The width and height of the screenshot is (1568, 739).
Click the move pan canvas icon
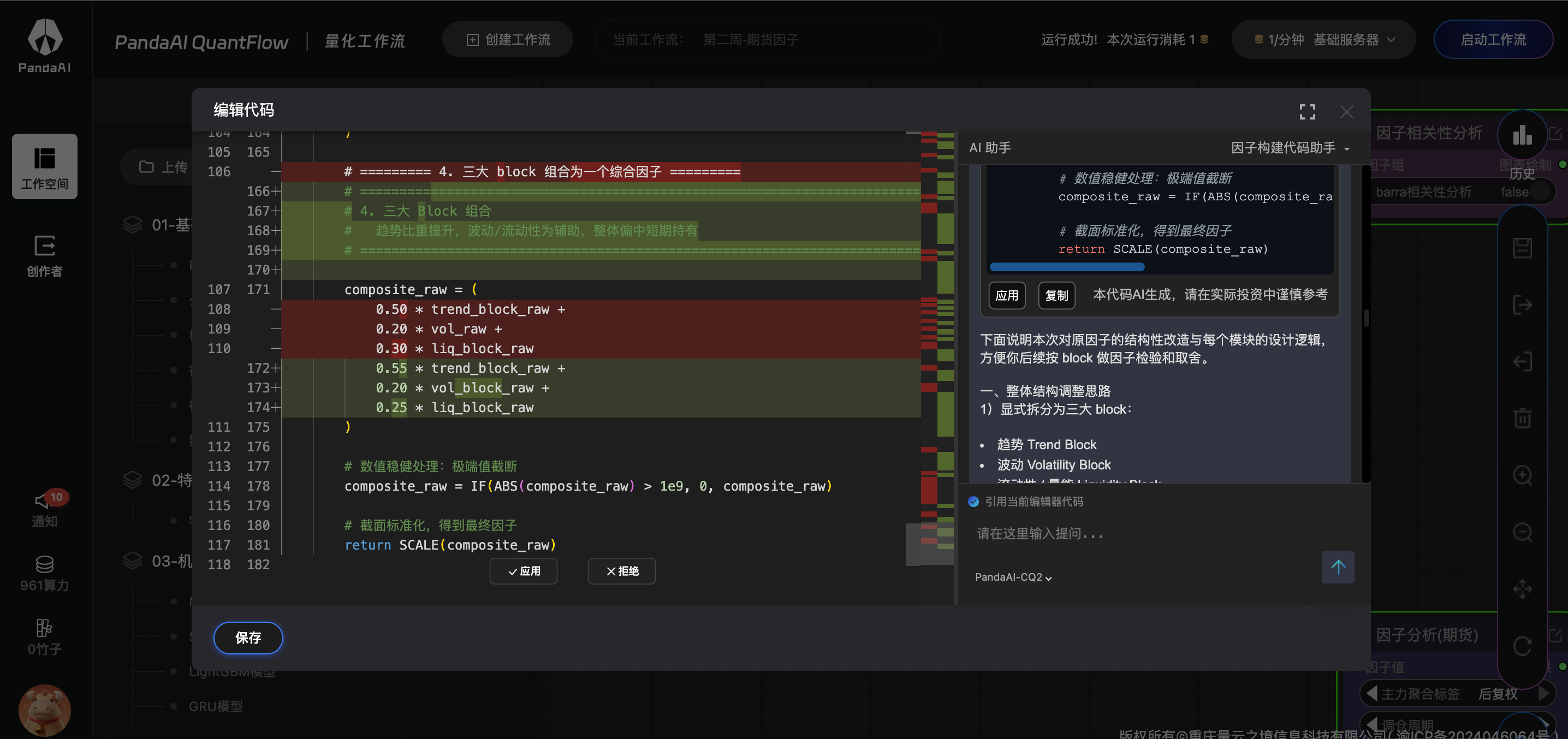(1522, 589)
